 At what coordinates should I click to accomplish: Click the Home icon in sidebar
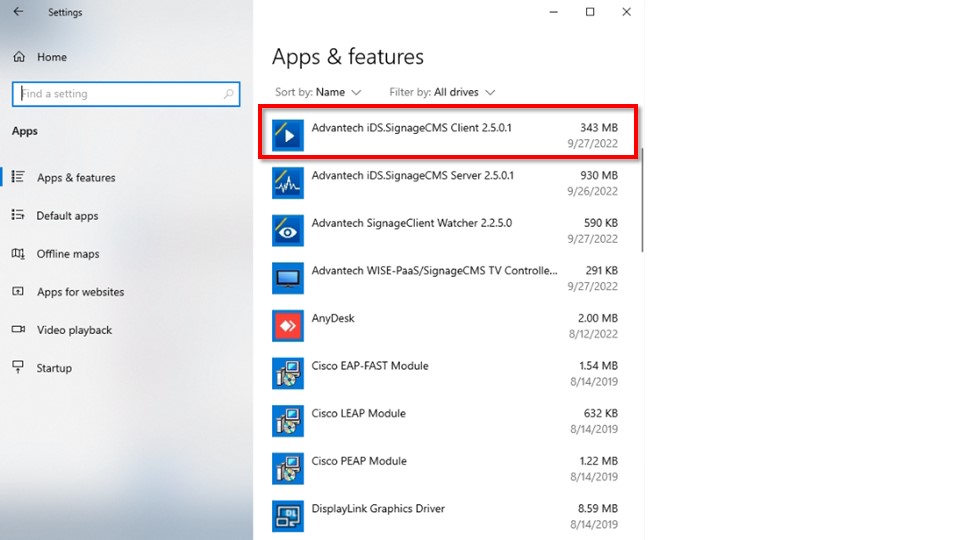click(19, 57)
